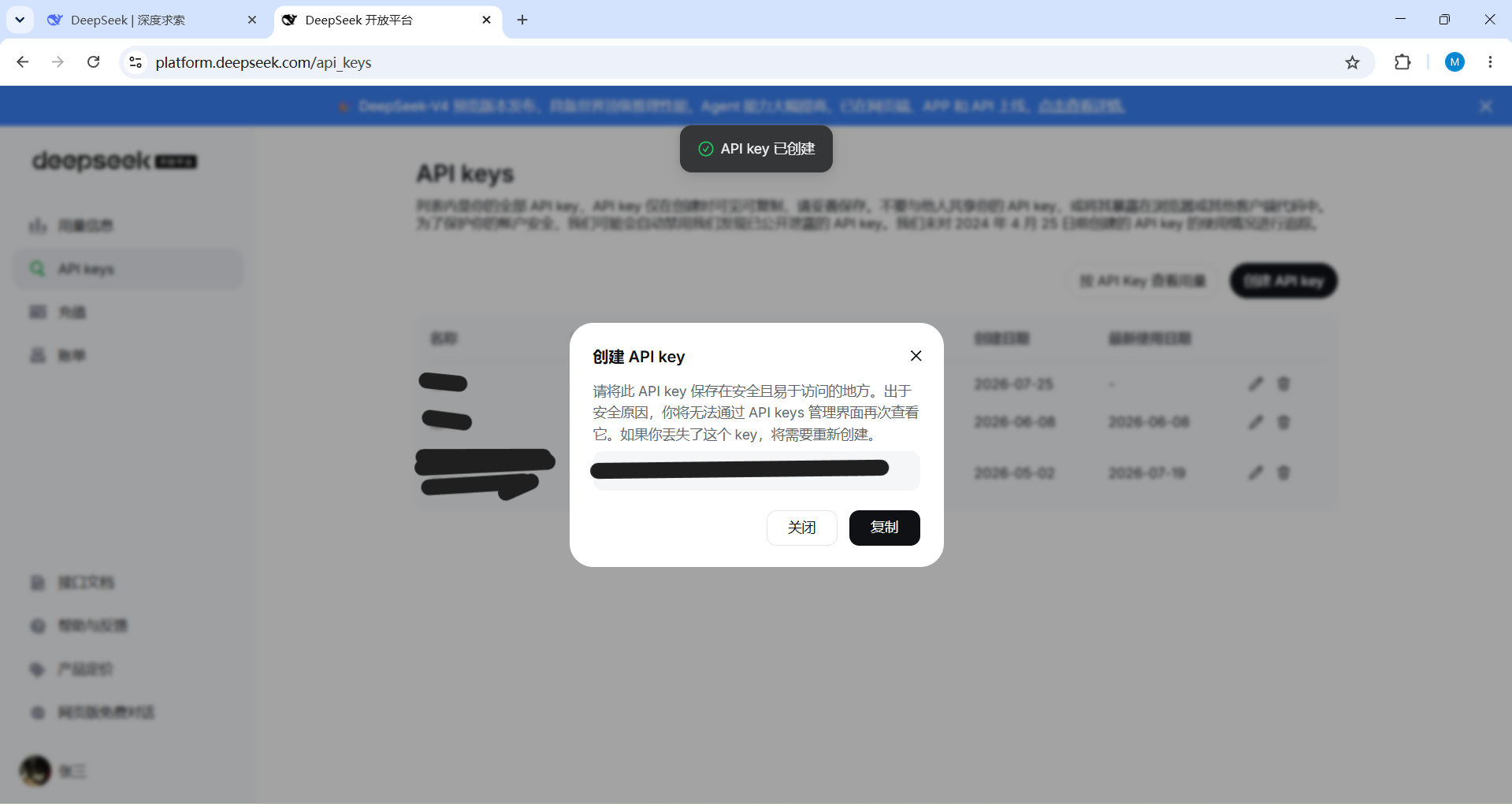Close the DeepSeek | 深度求索 tab
Viewport: 1512px width, 804px height.
tap(252, 20)
